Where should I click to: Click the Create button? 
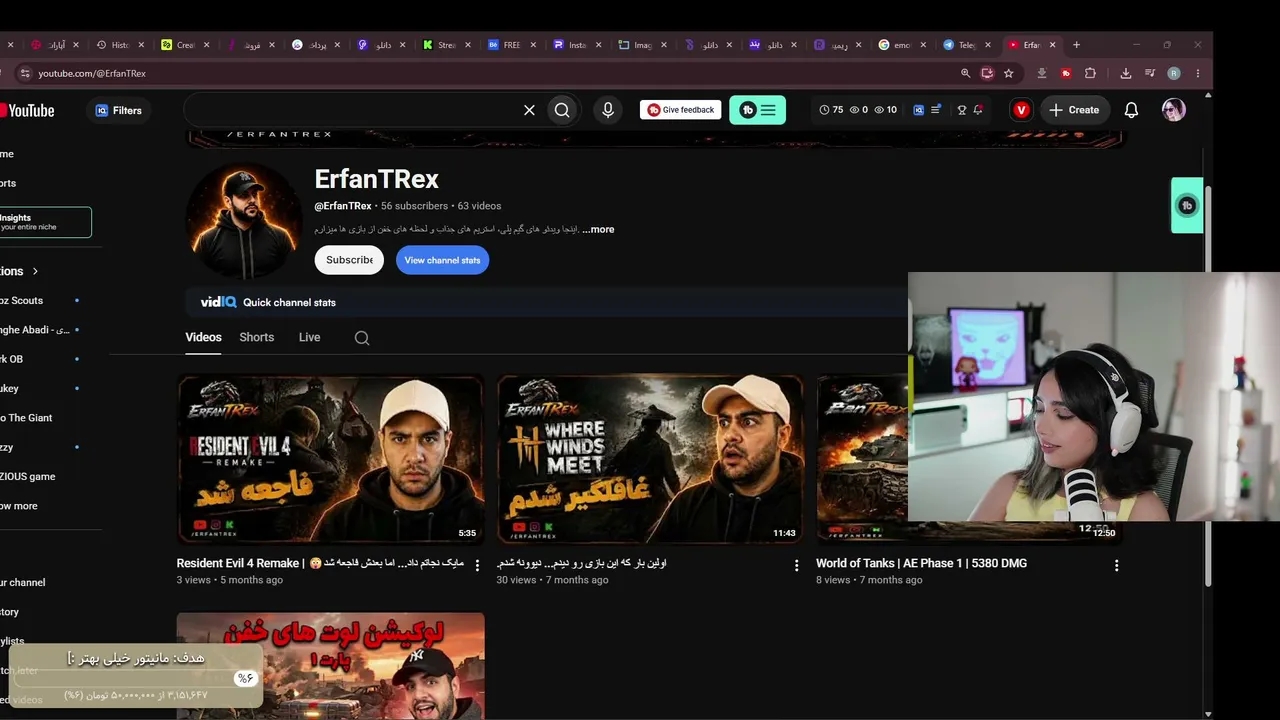point(1075,110)
